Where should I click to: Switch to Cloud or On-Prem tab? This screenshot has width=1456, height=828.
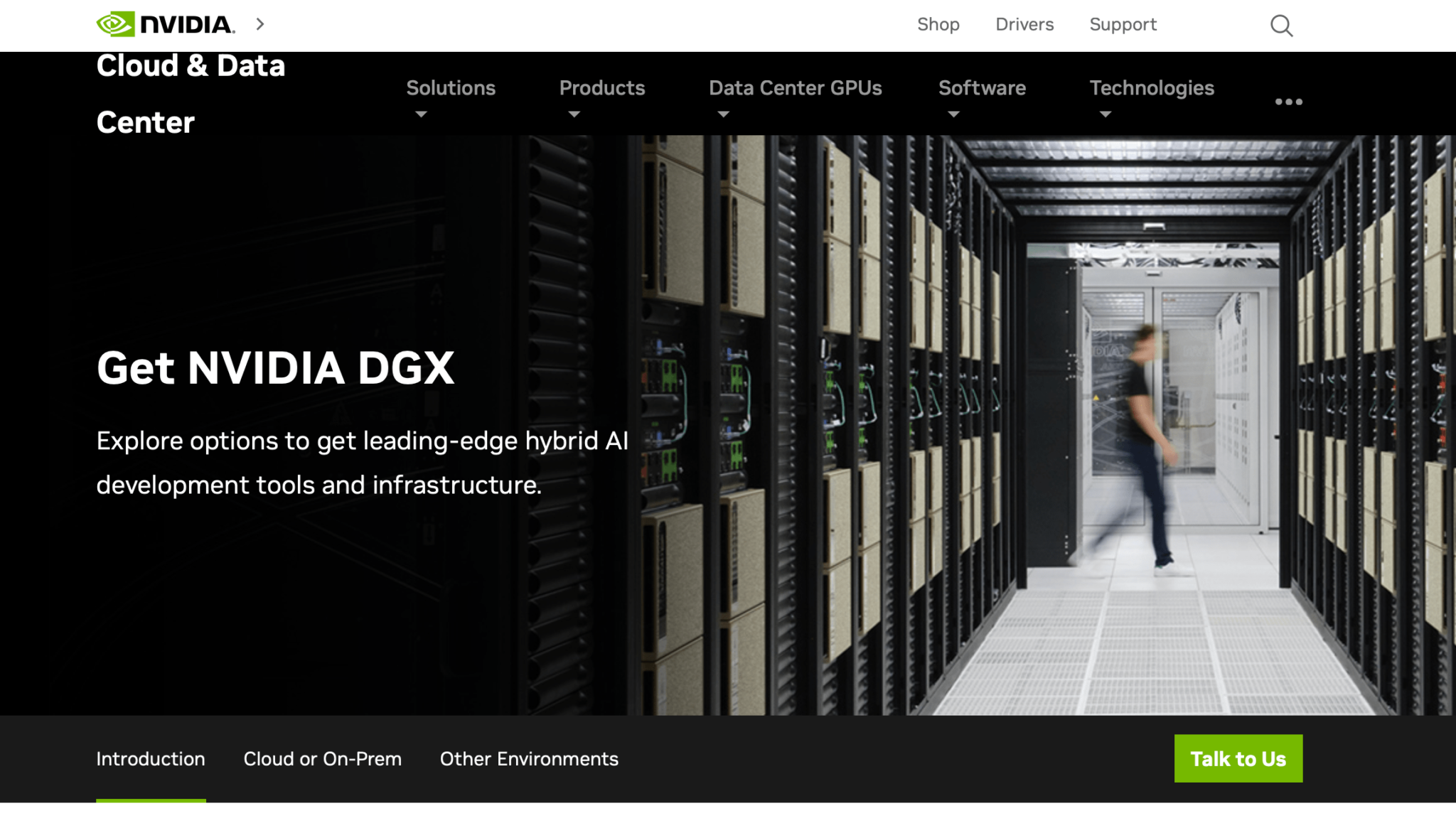[323, 759]
